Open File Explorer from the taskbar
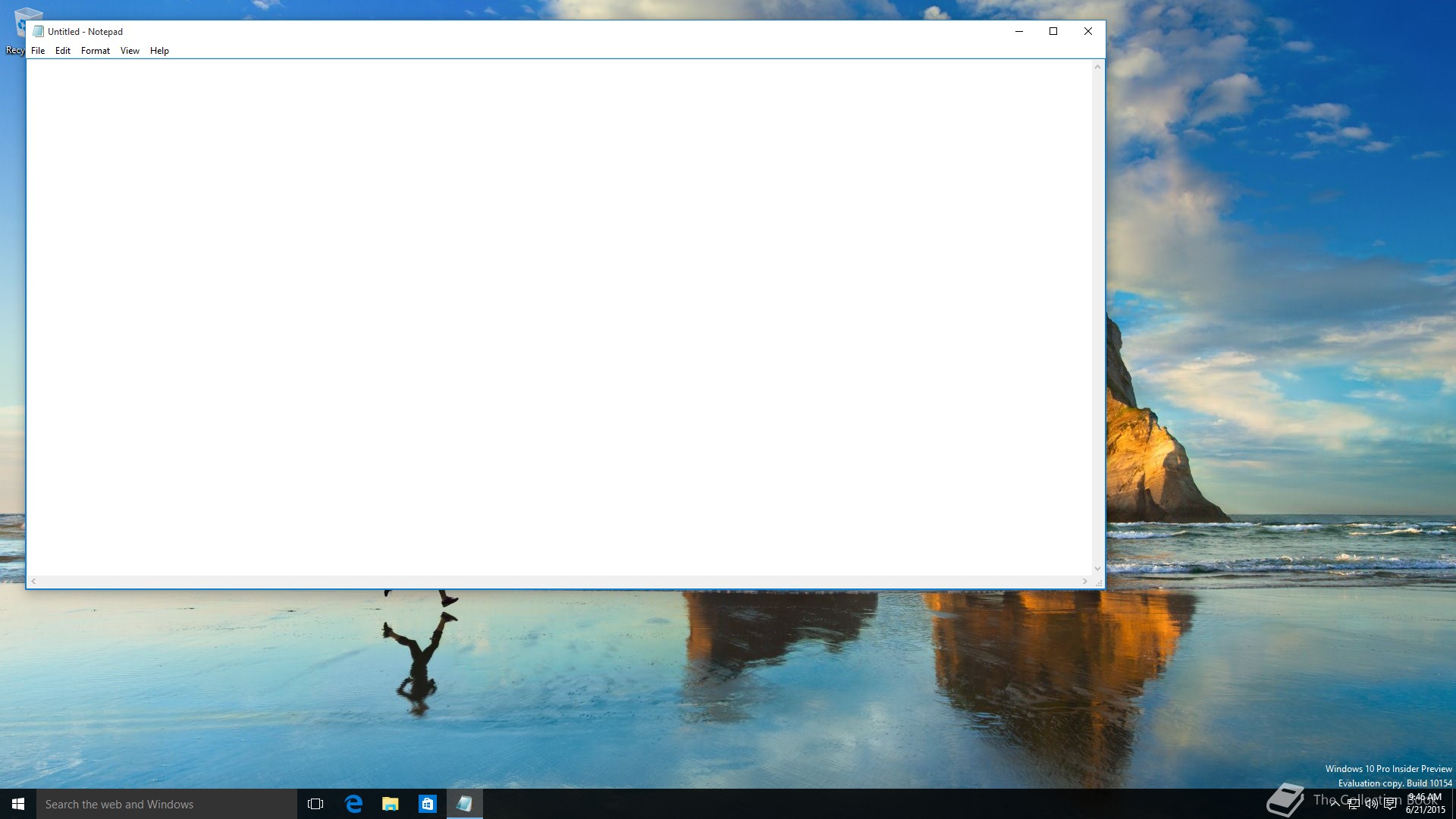The height and width of the screenshot is (819, 1456). [x=391, y=804]
